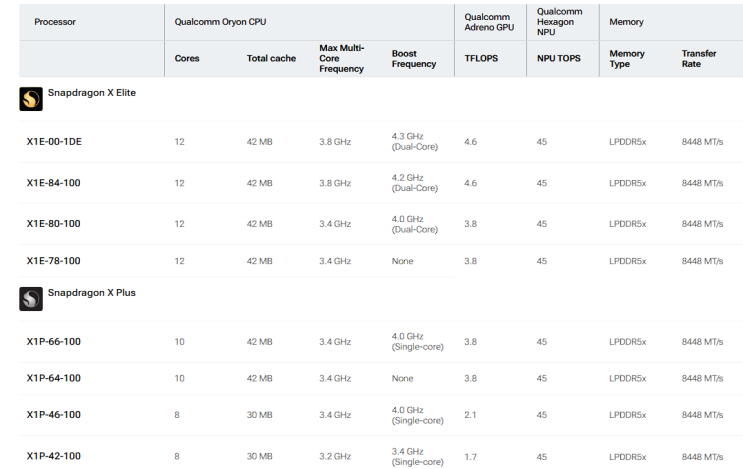Click the Cores column header
Viewport: 743px width, 469px height.
(x=187, y=58)
